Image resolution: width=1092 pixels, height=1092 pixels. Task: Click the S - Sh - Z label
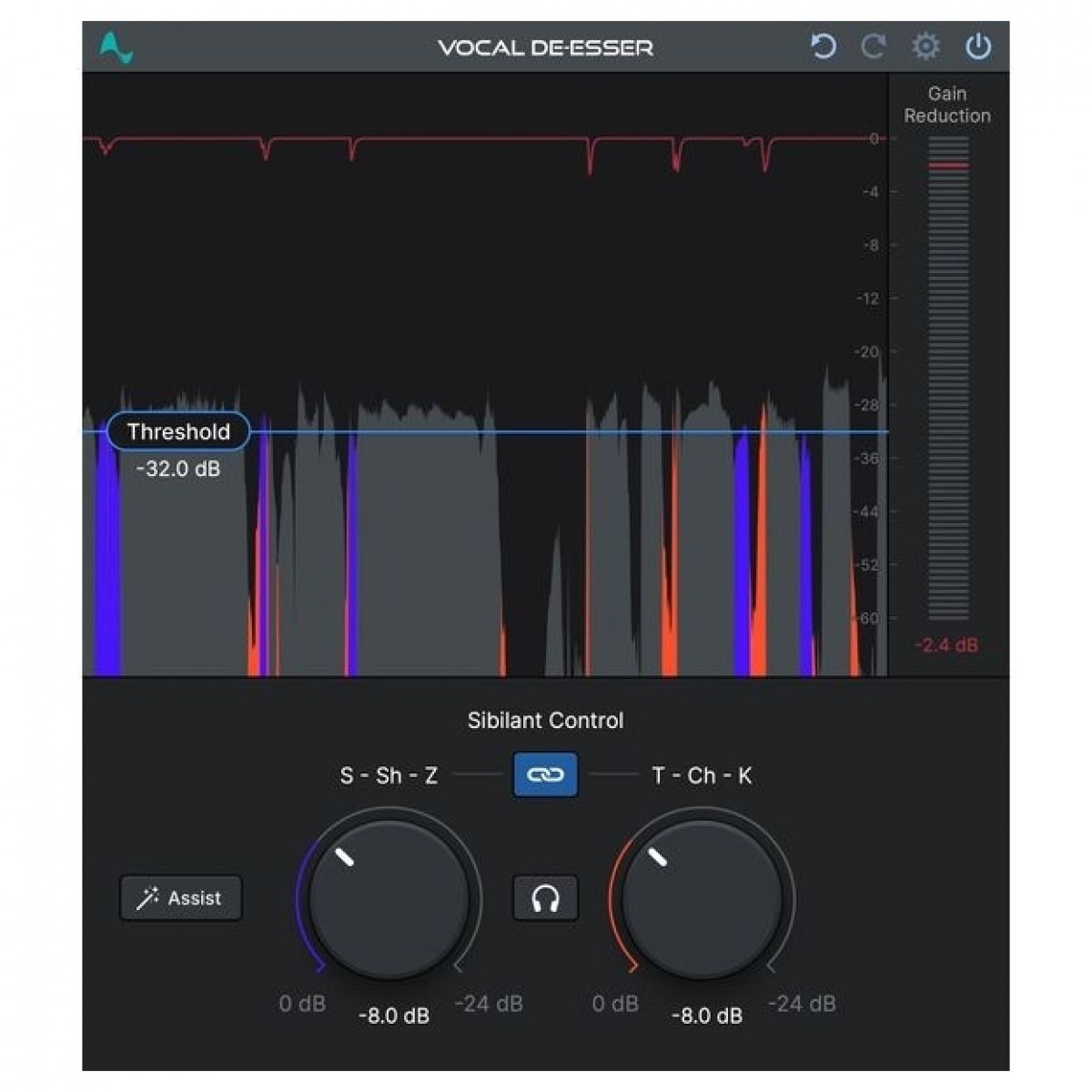389,775
